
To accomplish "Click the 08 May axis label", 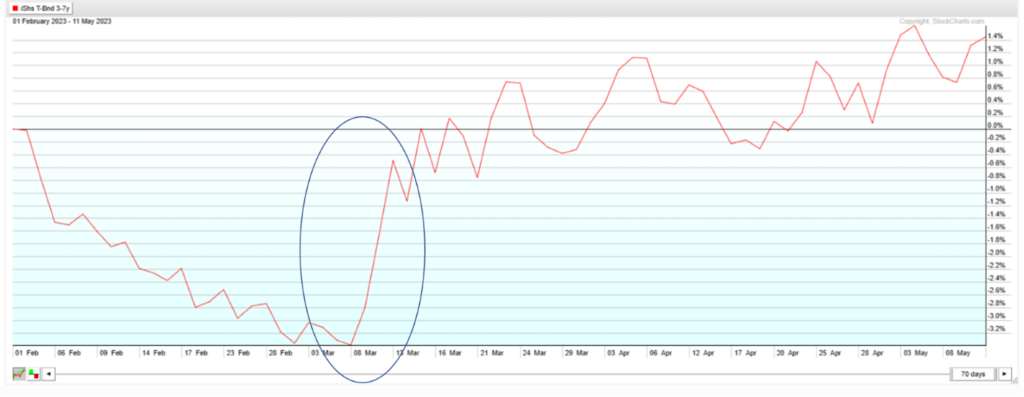I will [958, 353].
